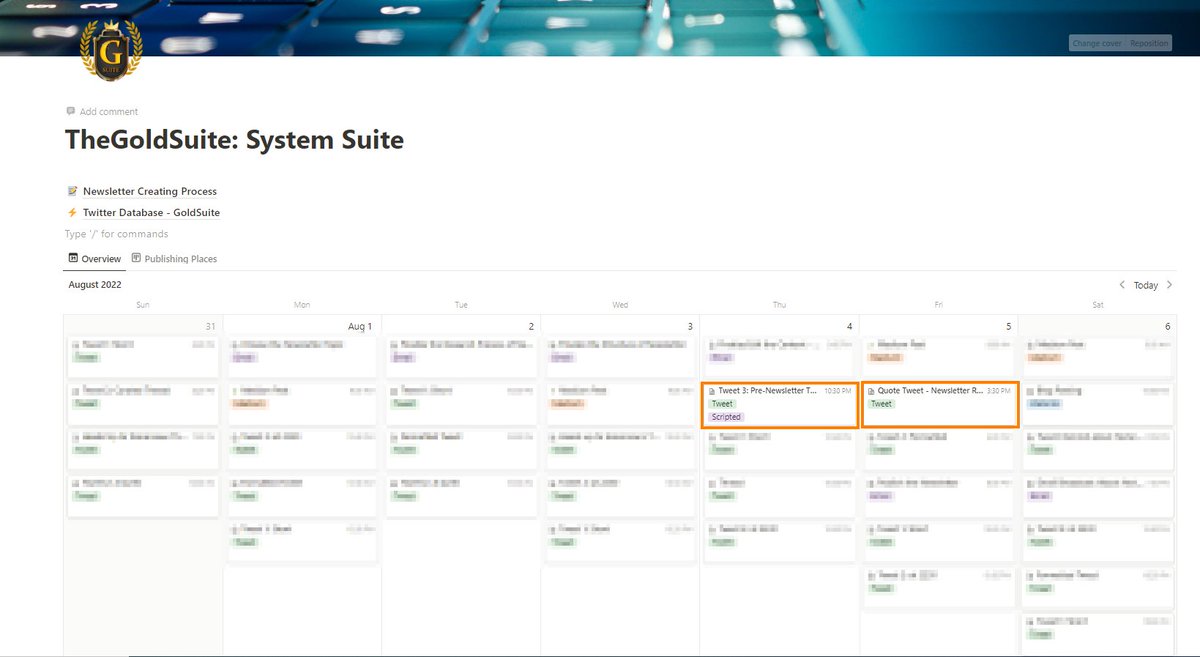
Task: Click the Change cover button
Action: pos(1096,44)
